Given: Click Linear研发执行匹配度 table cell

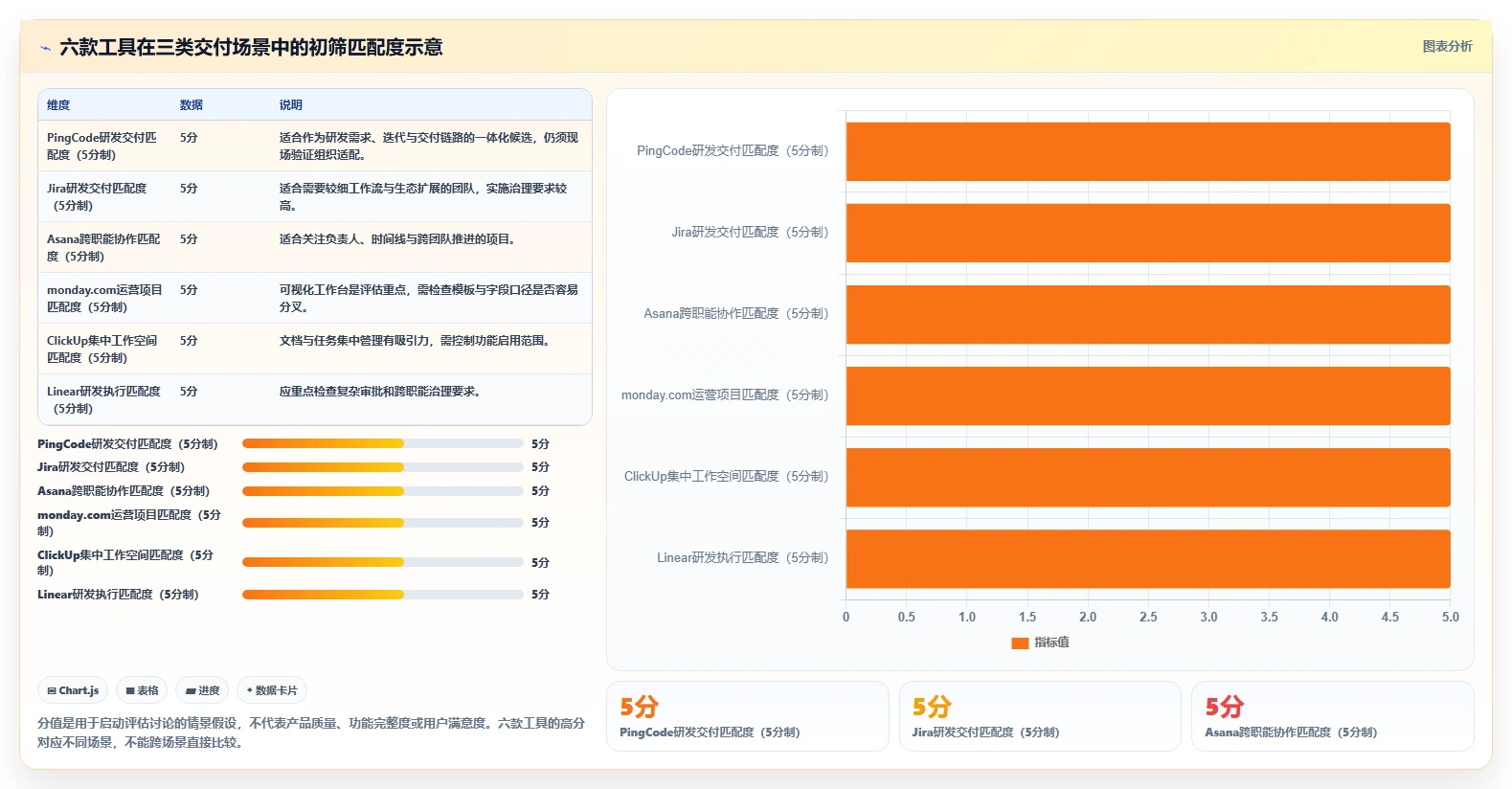Looking at the screenshot, I should 103,399.
